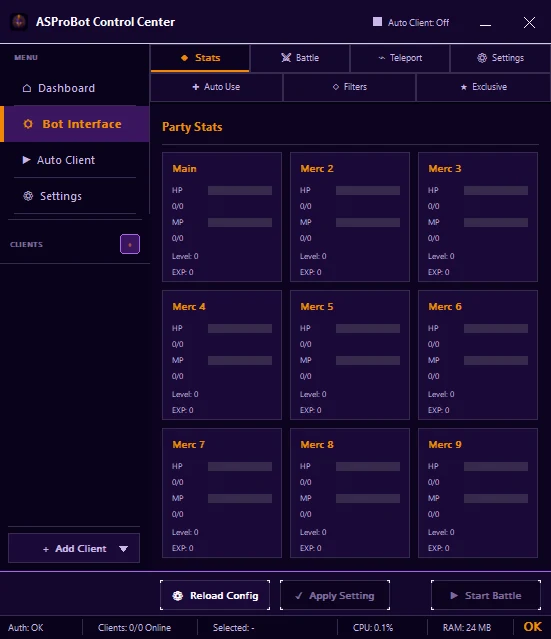The width and height of the screenshot is (551, 639).
Task: Click Clients: 0/0 Online status
Action: [x=134, y=628]
